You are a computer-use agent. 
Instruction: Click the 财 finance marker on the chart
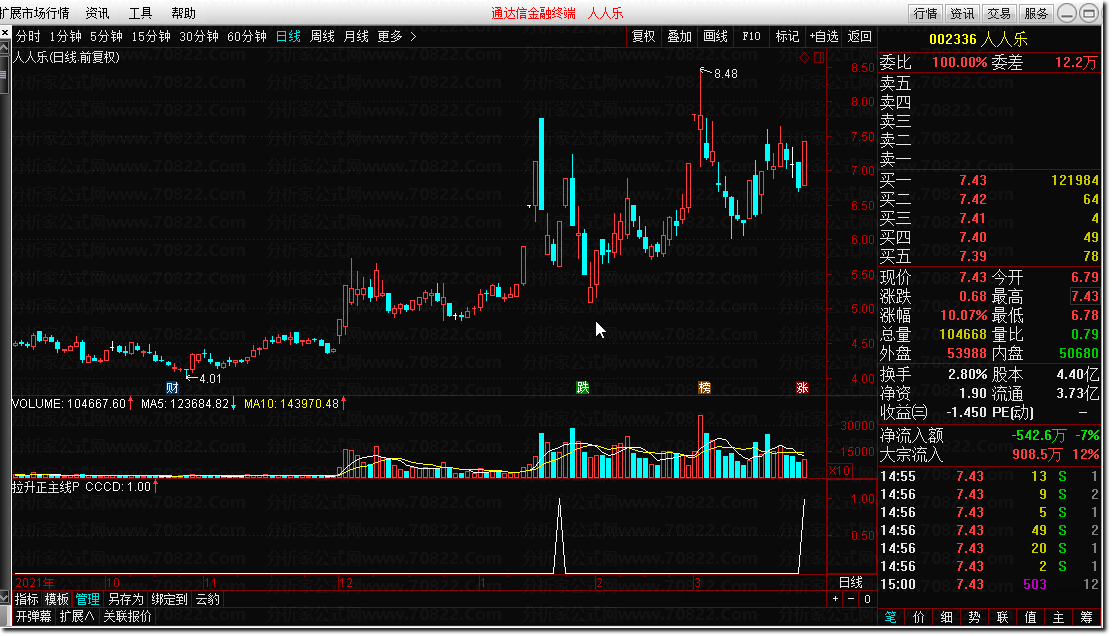(x=172, y=388)
